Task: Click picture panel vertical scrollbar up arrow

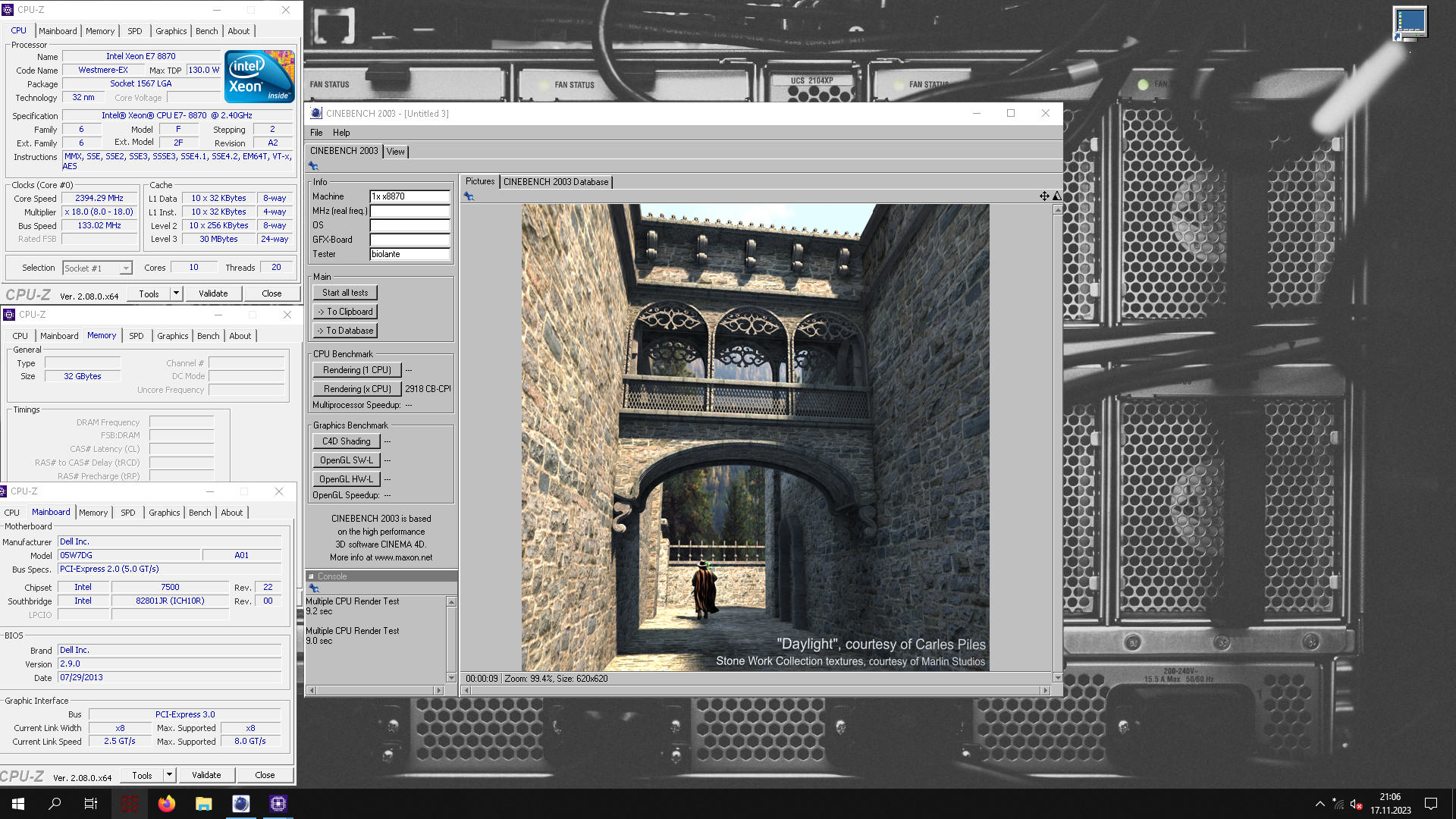Action: [1058, 209]
